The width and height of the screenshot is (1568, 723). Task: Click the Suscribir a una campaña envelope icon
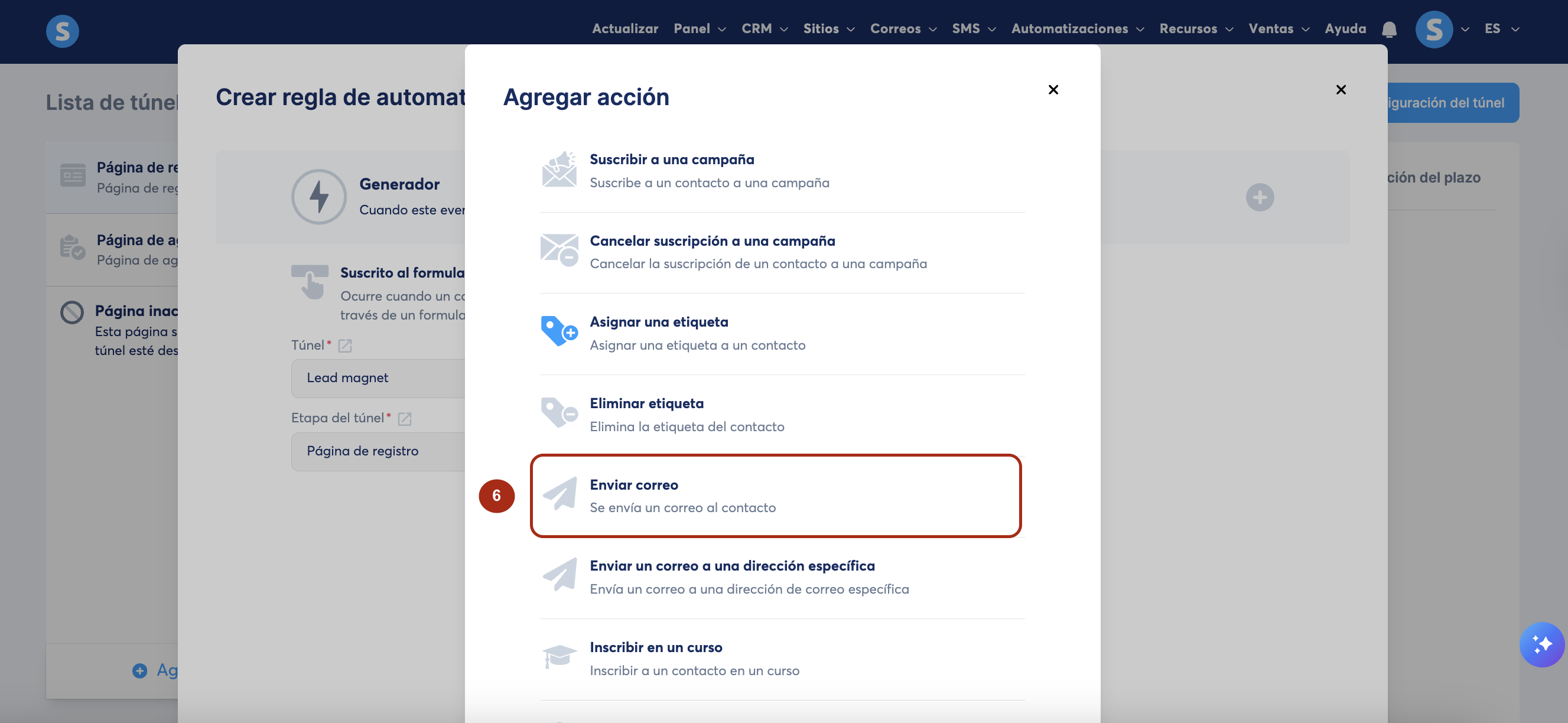(x=559, y=170)
